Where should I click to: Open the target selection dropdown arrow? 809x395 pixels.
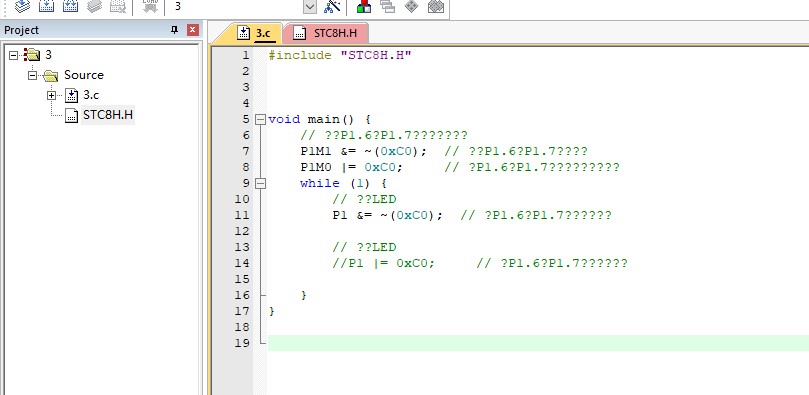tap(310, 7)
